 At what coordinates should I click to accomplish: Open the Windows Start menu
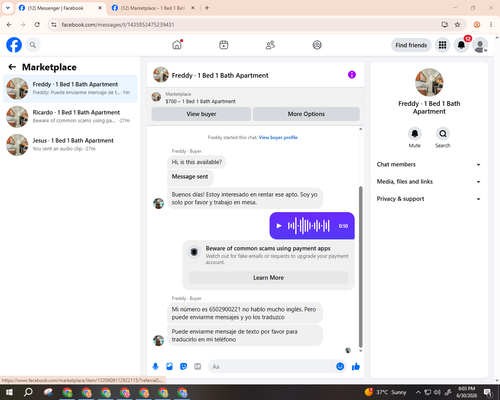click(9, 392)
